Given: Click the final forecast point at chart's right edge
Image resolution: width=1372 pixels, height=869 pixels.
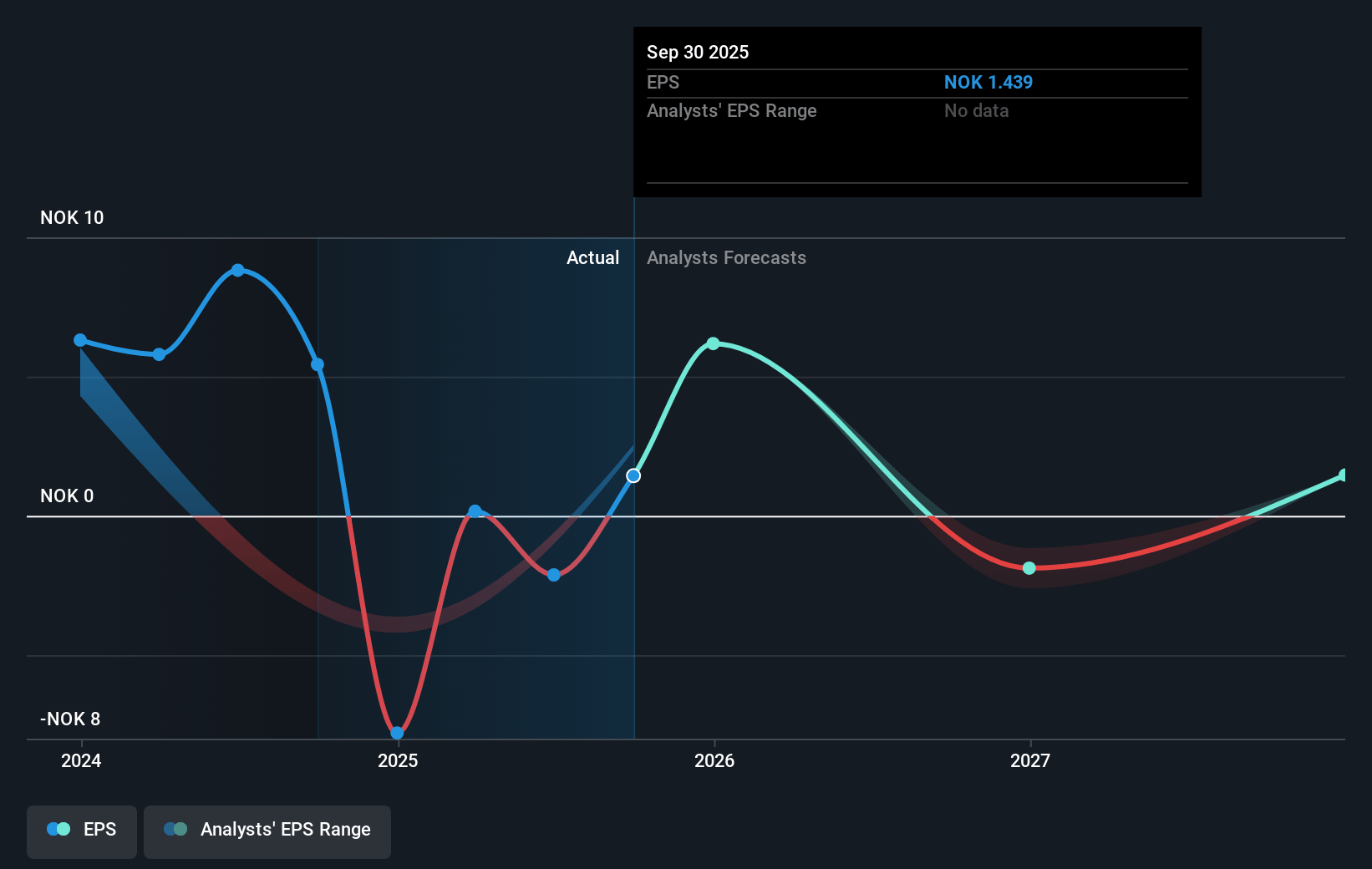Looking at the screenshot, I should point(1344,475).
